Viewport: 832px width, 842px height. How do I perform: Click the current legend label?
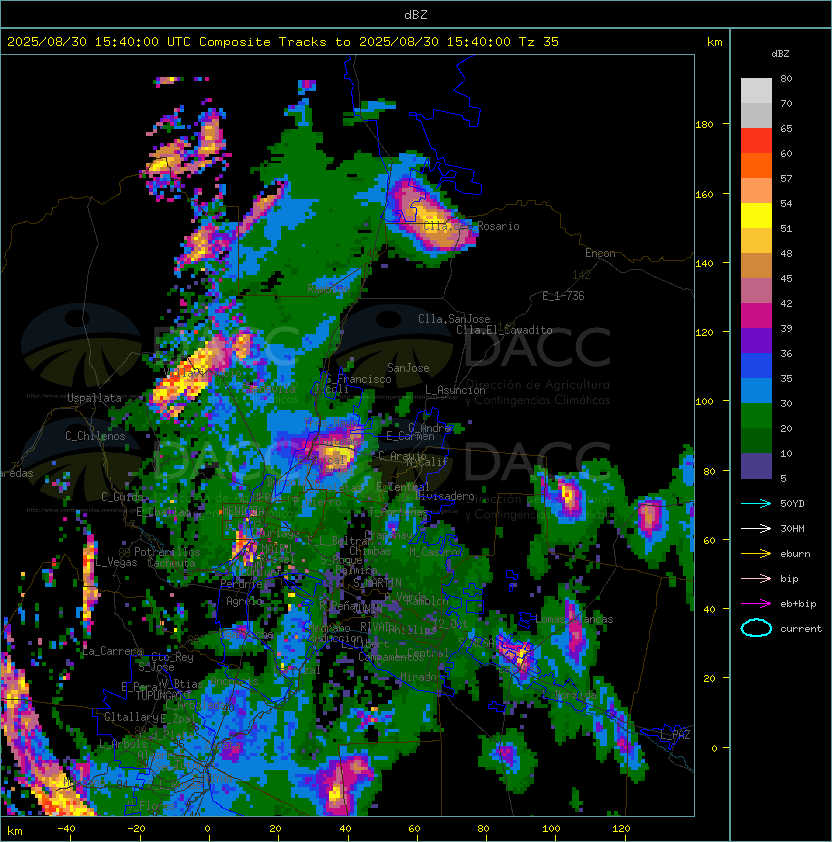coord(801,629)
